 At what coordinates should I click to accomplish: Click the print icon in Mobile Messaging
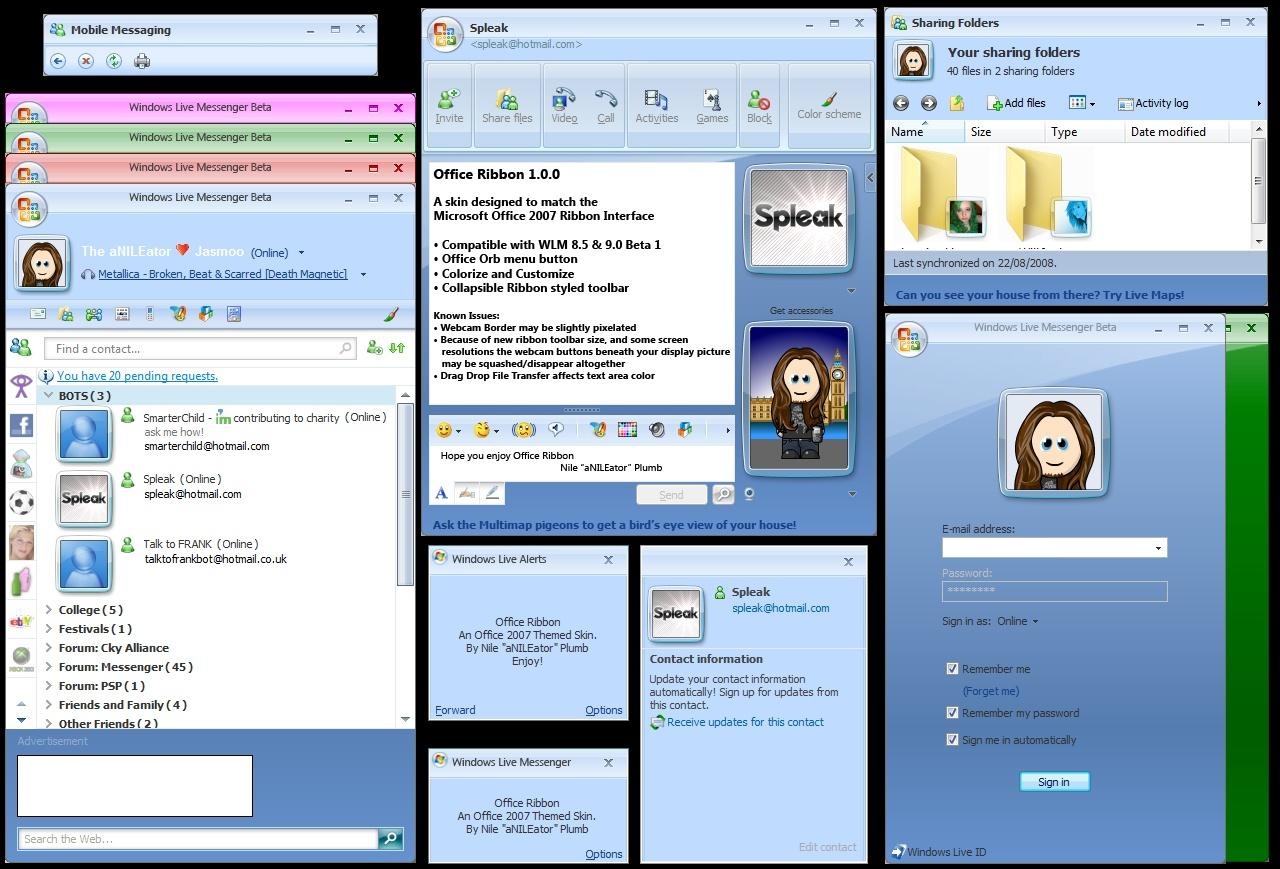coord(142,61)
